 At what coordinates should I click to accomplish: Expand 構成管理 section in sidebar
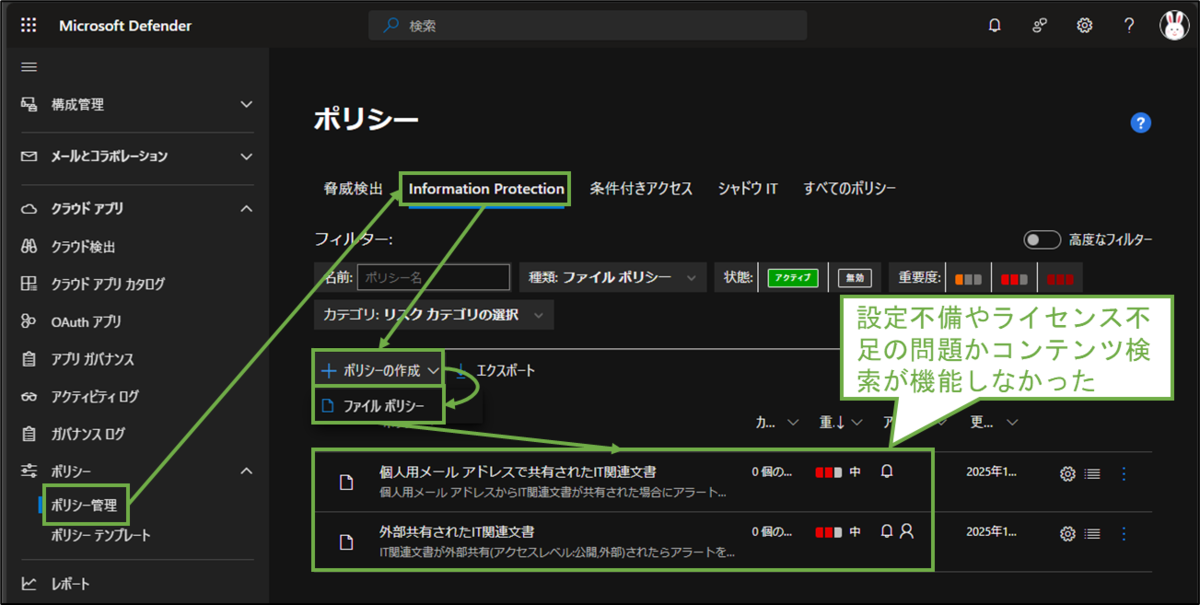click(x=247, y=104)
